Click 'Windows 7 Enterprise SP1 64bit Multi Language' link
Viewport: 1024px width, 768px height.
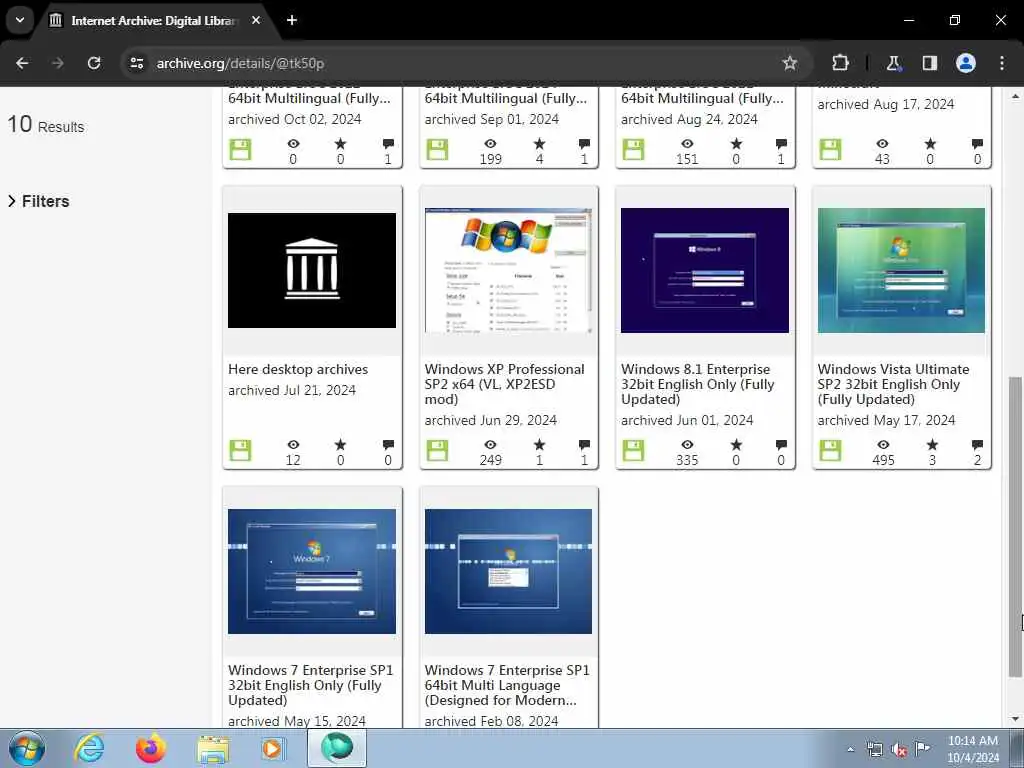click(x=507, y=685)
